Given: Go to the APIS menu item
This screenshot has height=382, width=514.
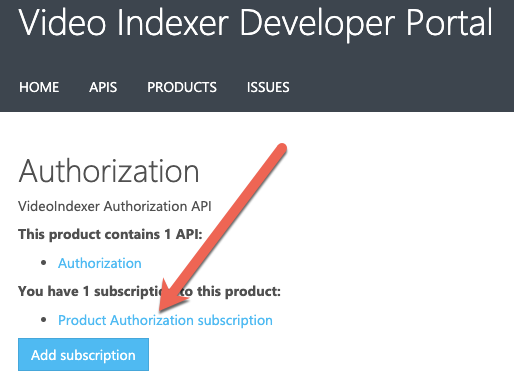Looking at the screenshot, I should point(103,87).
